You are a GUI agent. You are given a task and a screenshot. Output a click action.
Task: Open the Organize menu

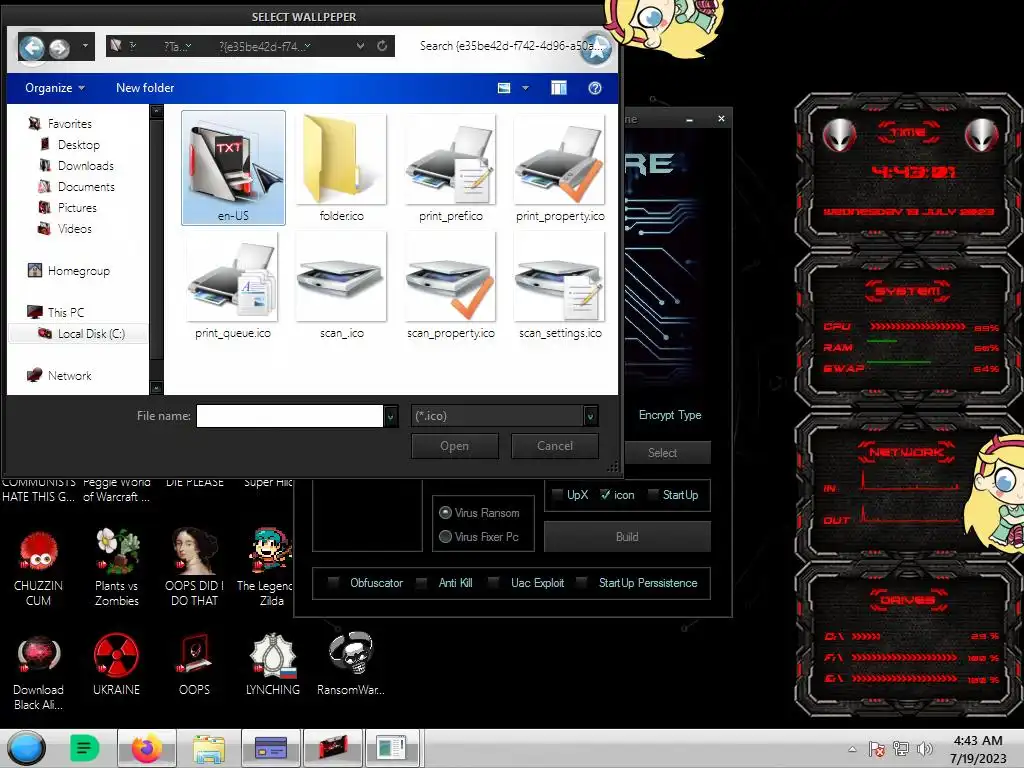pyautogui.click(x=55, y=88)
